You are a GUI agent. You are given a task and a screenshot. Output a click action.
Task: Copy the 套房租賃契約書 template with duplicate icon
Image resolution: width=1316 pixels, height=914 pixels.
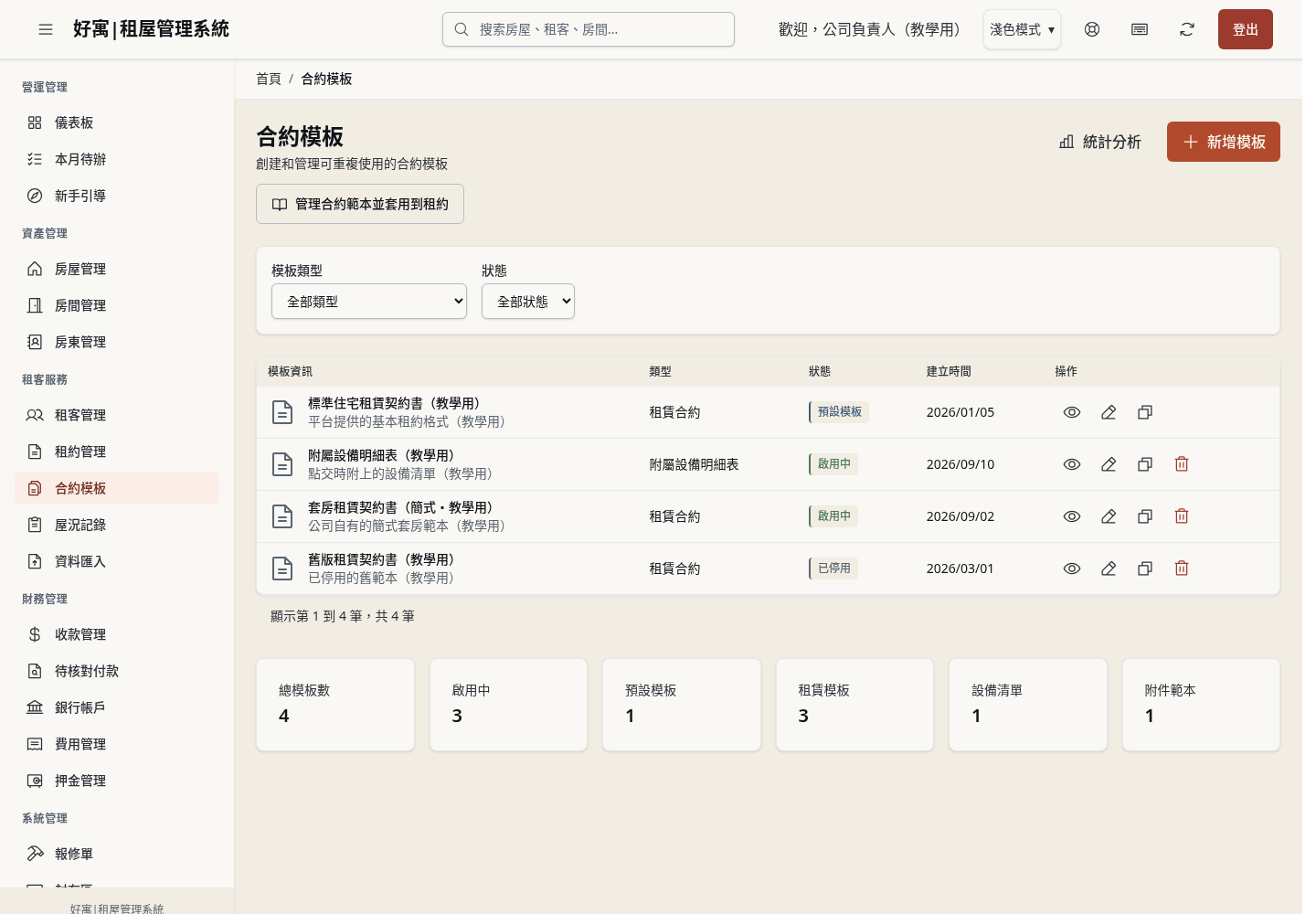coord(1145,516)
